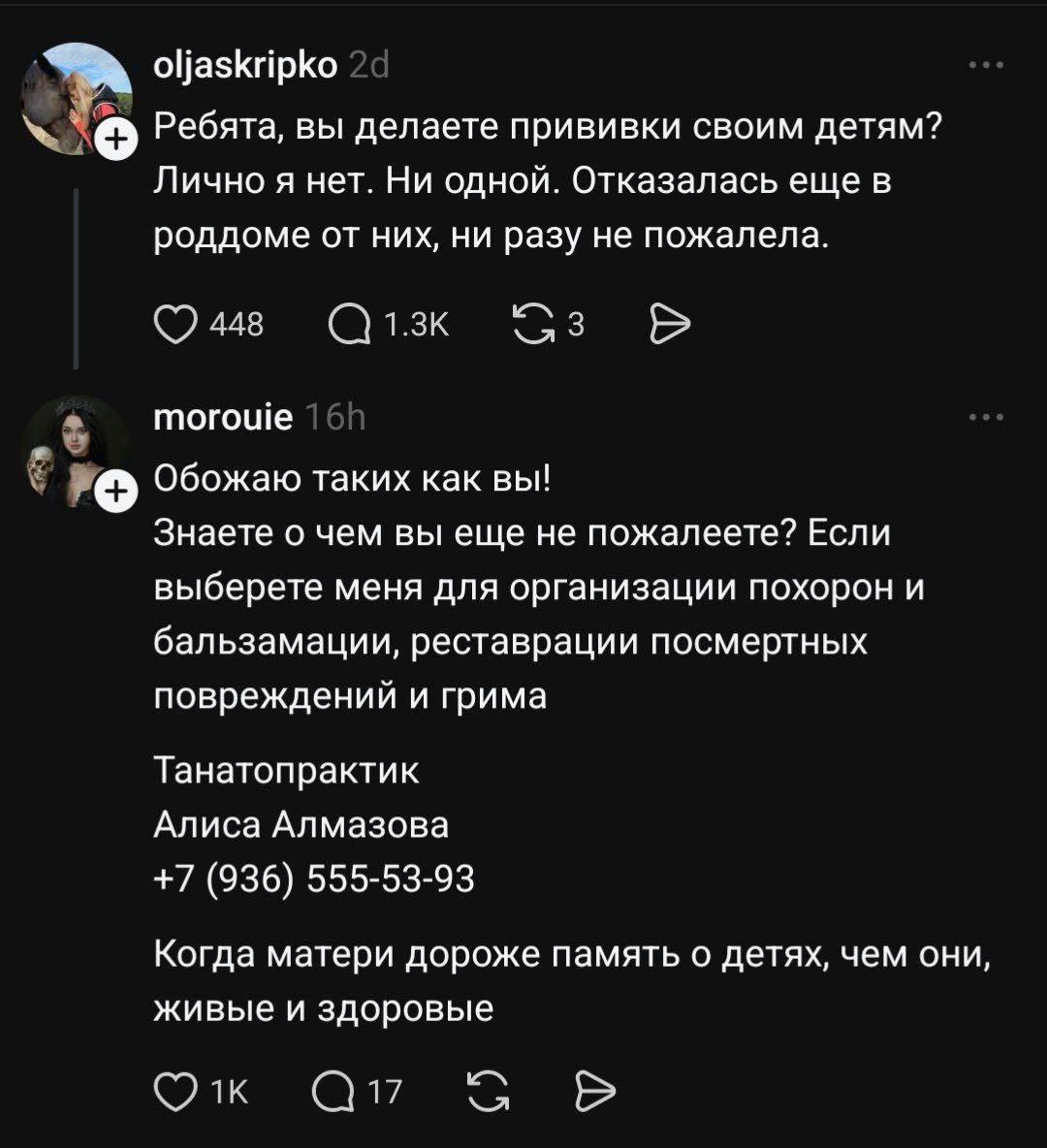Repost the oljaskripko post
This screenshot has width=1047, height=1148.
coord(530,325)
